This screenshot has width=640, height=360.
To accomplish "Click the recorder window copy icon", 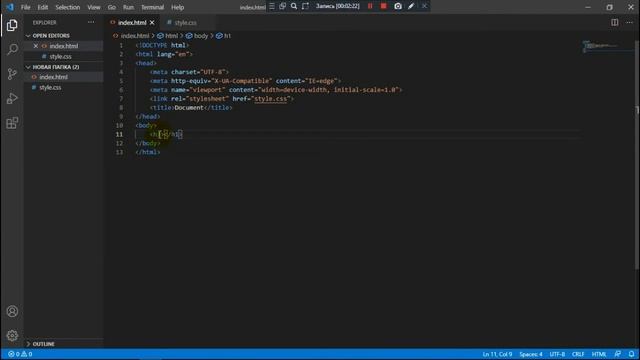I will 282,6.
